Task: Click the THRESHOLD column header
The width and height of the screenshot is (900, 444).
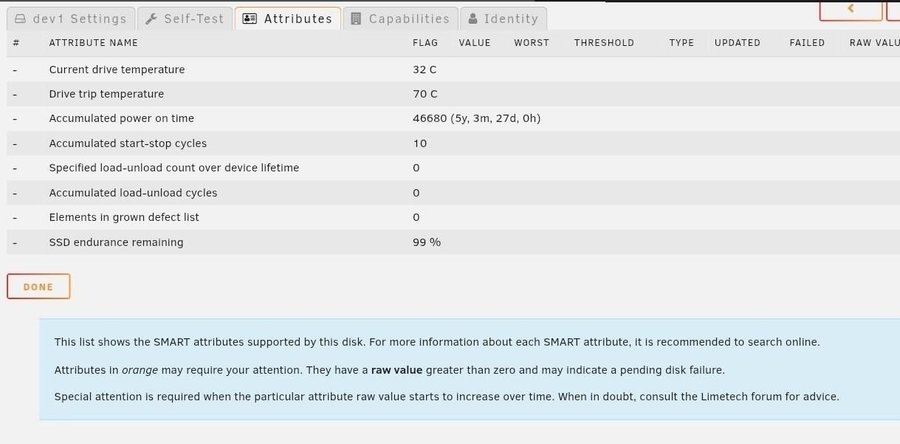Action: pos(604,43)
